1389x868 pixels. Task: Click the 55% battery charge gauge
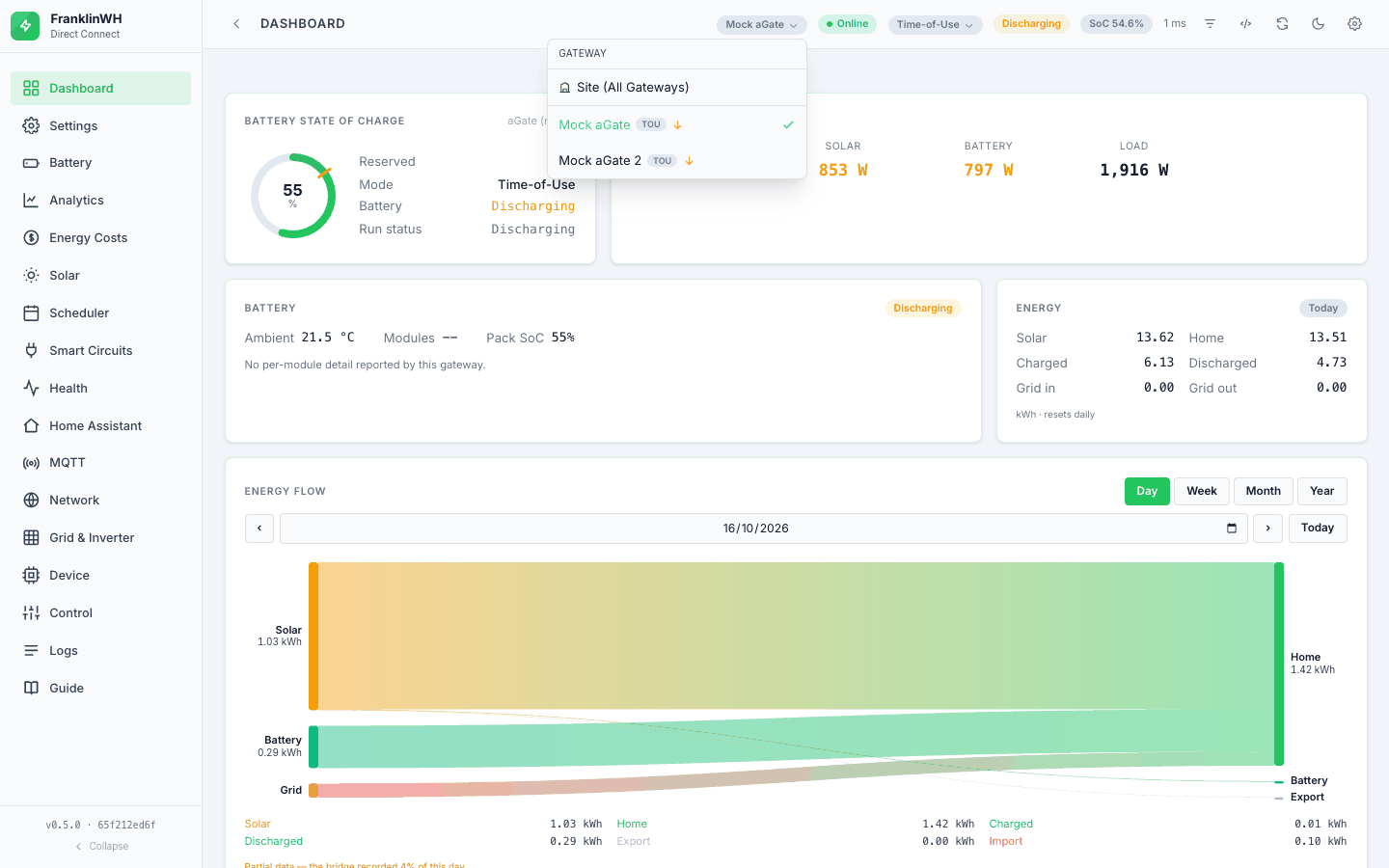[x=293, y=196]
